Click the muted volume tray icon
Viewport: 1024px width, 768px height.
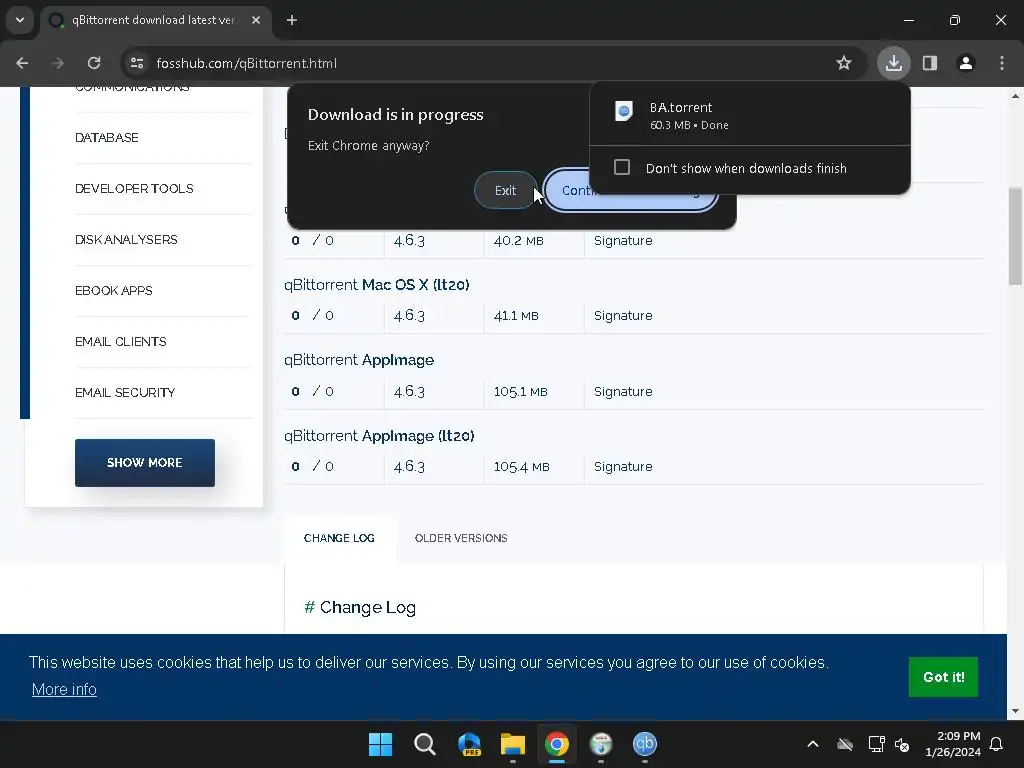point(902,744)
